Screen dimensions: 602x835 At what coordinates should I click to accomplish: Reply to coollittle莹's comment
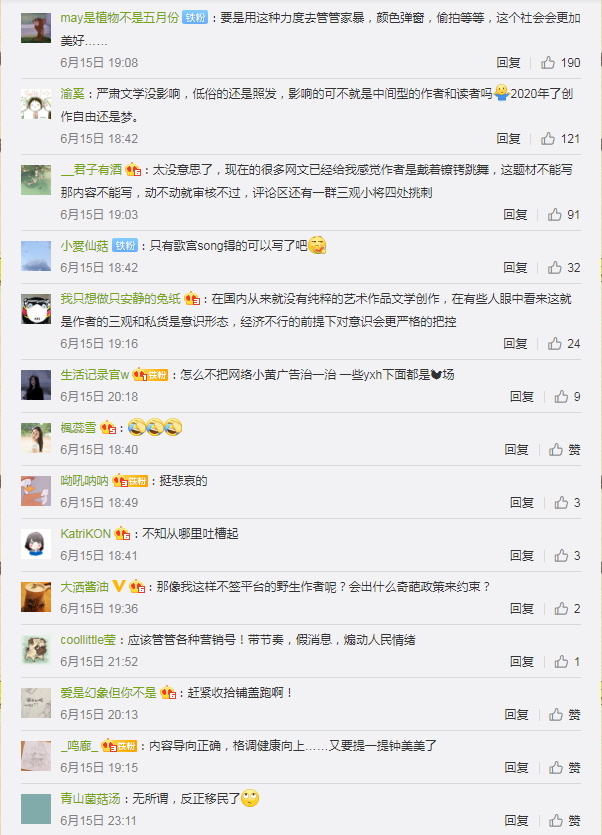[522, 661]
